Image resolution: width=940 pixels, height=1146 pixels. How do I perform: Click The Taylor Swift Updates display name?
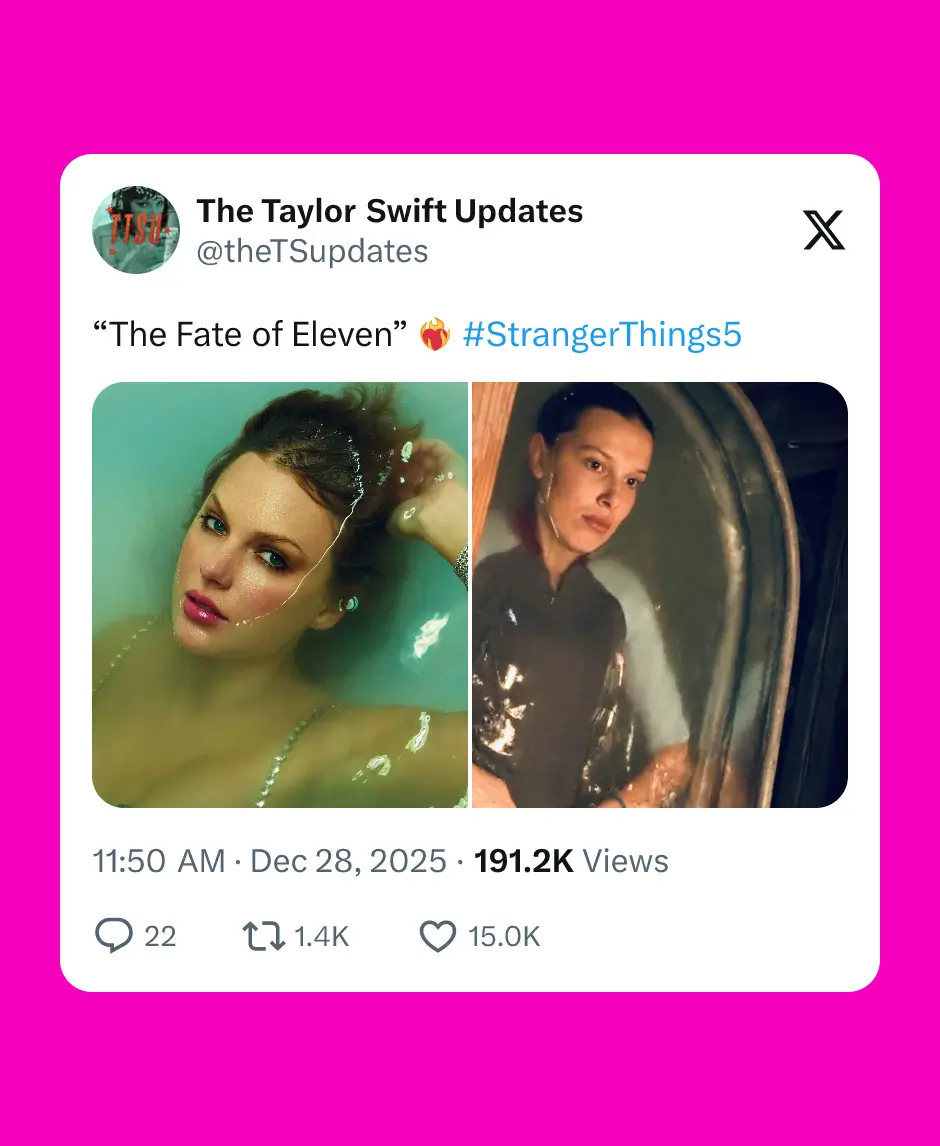tap(389, 211)
